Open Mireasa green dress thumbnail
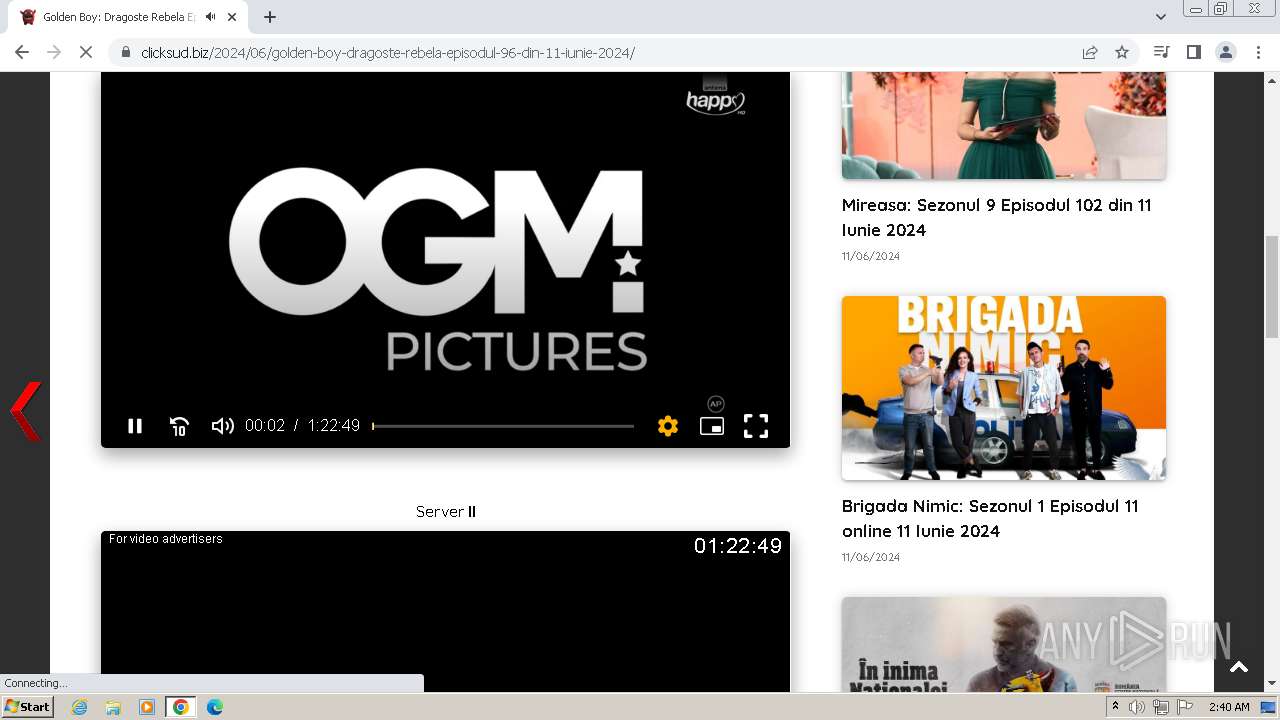 coord(1004,125)
